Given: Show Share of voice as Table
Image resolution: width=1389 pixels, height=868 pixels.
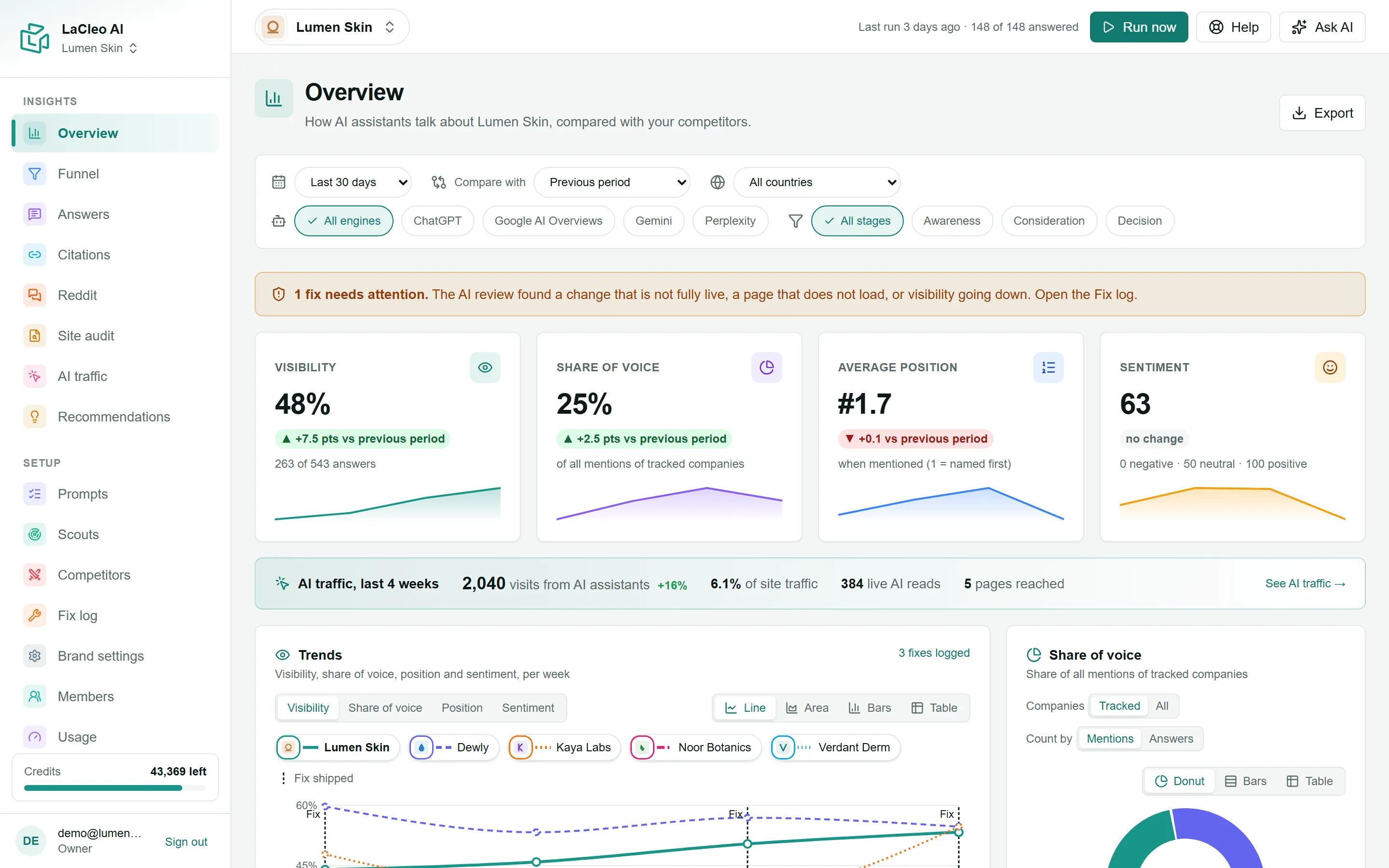Looking at the screenshot, I should tap(1310, 781).
